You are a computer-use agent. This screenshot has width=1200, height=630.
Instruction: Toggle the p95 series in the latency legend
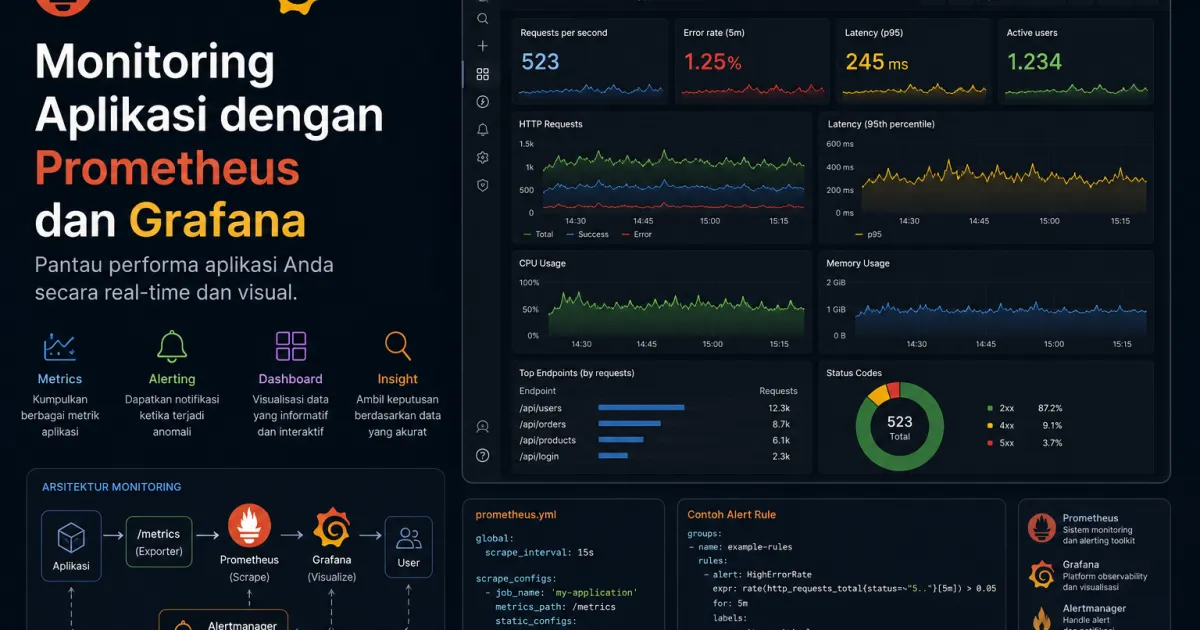868,235
